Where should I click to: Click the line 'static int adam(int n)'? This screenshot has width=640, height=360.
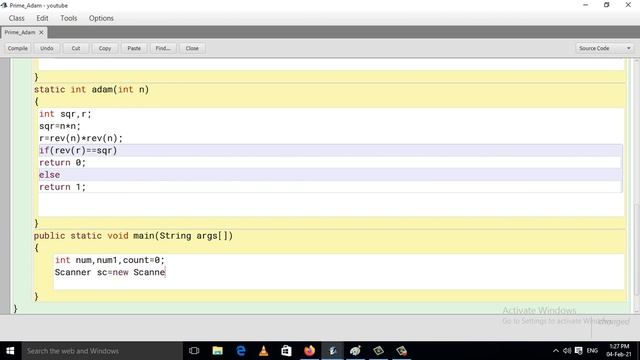pos(91,89)
